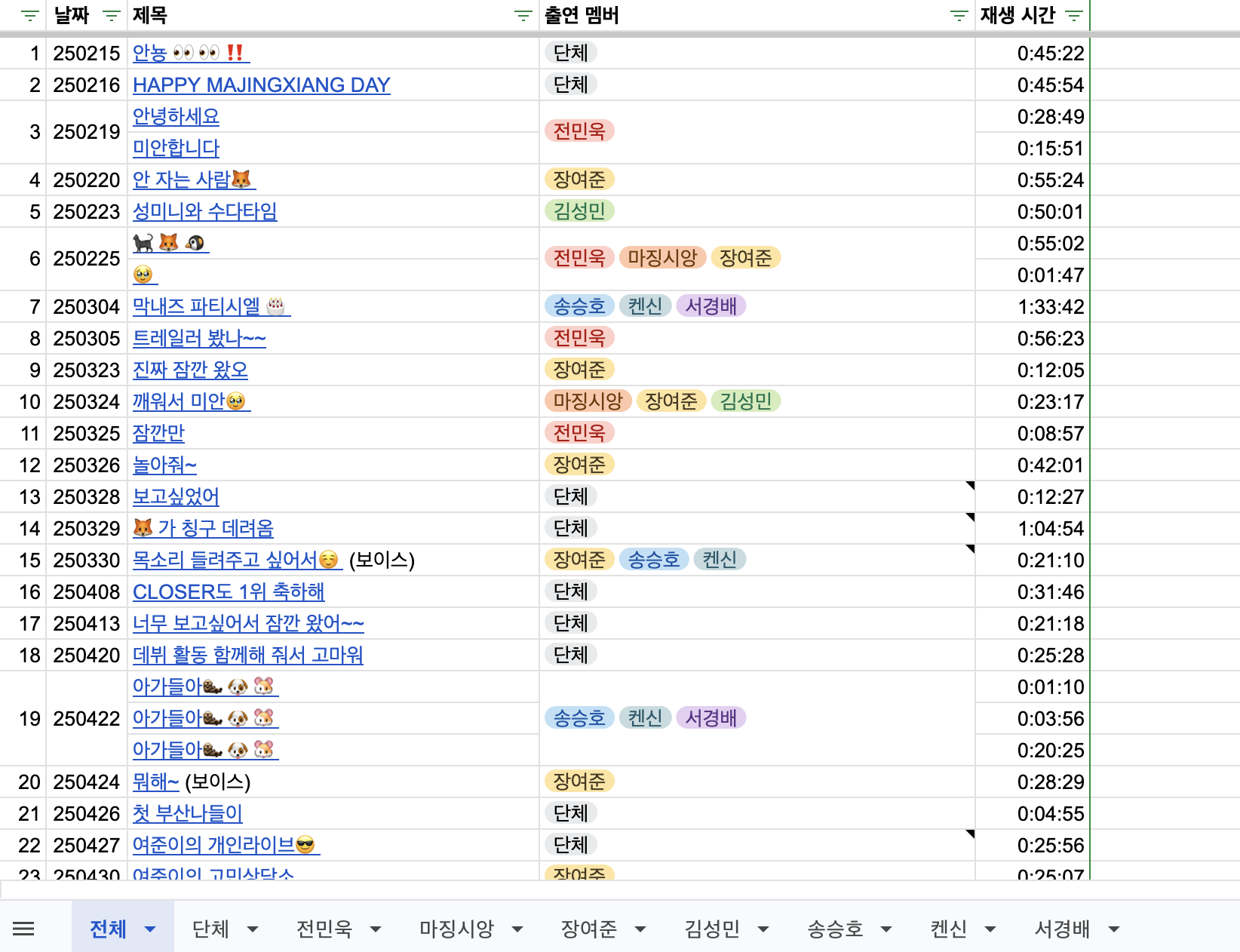This screenshot has width=1240, height=952.
Task: Click note indicator on row 22 cell
Action: tap(970, 834)
